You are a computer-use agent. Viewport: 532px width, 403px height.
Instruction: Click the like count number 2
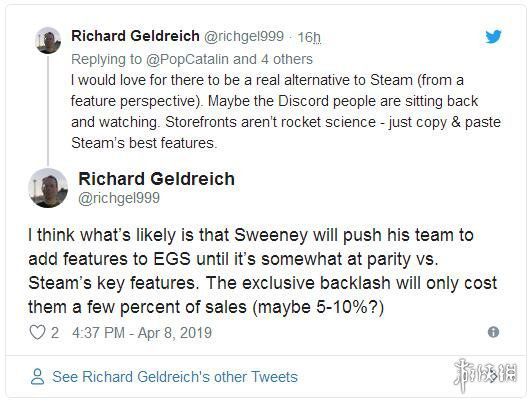(55, 332)
